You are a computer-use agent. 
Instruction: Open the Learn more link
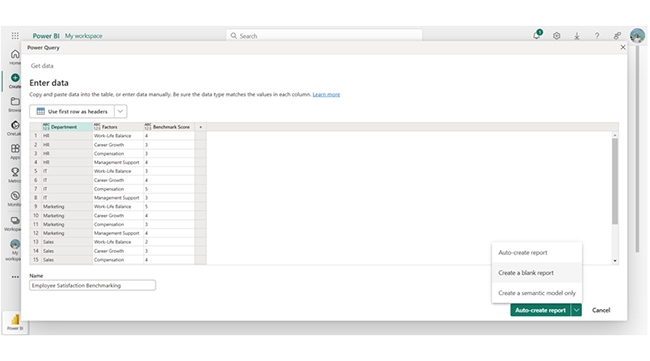pos(326,94)
